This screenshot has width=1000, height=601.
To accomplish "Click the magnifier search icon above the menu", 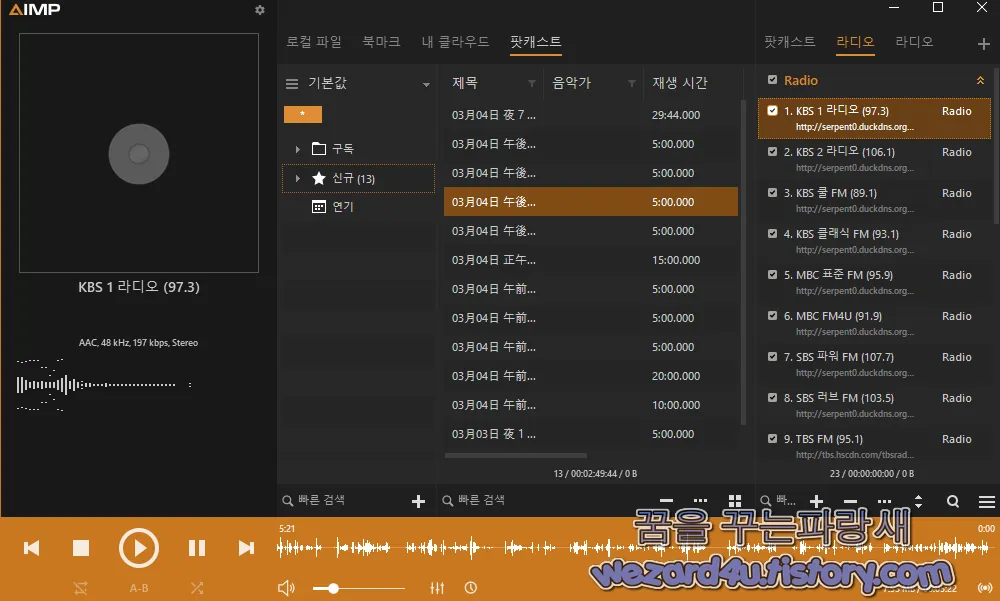I will 953,501.
